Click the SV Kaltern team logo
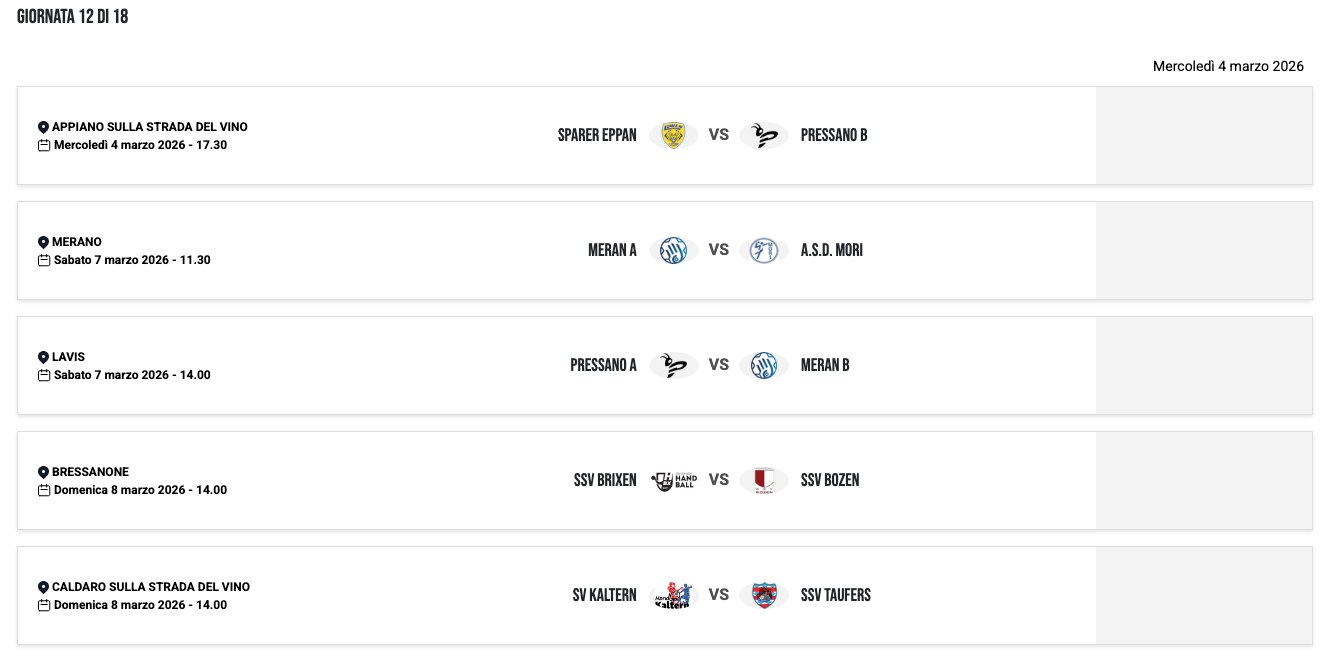This screenshot has height=672, width=1337. tap(672, 595)
